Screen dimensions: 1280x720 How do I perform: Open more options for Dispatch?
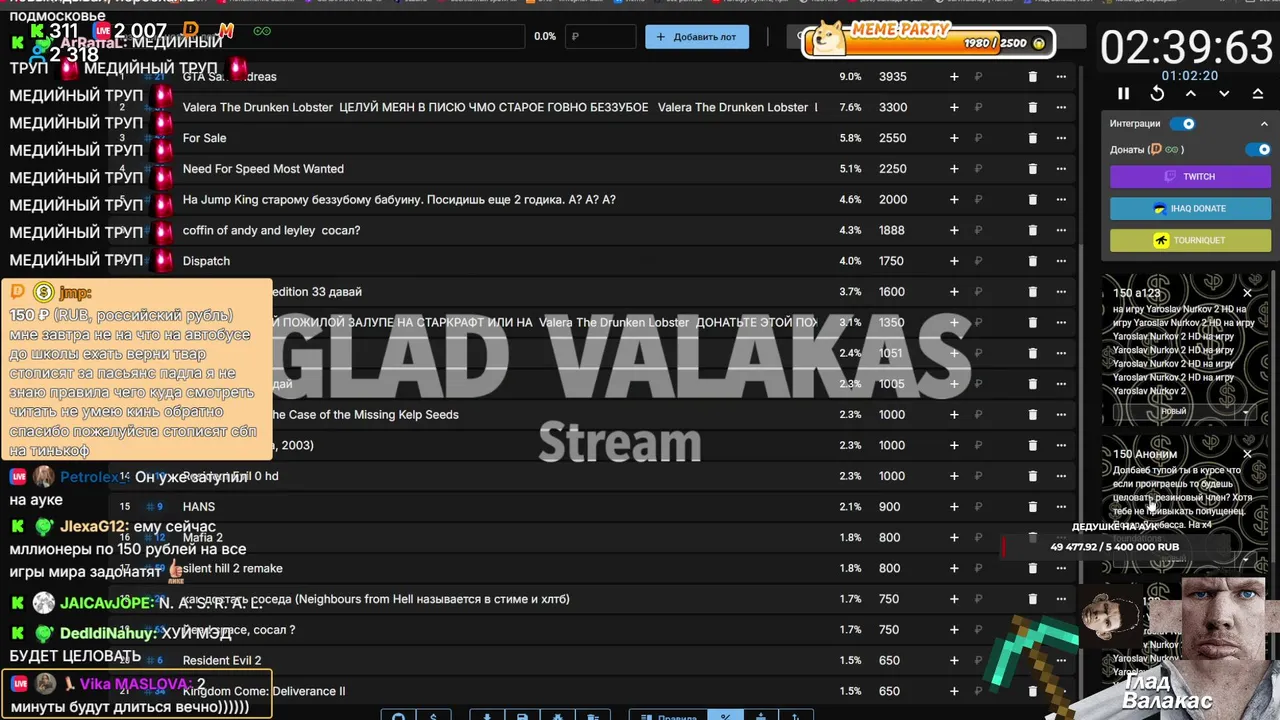click(1061, 261)
